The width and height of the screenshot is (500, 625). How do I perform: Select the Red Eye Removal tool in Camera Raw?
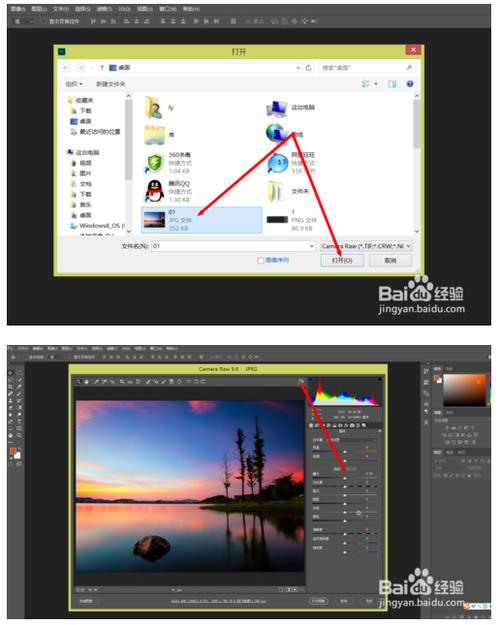156,381
